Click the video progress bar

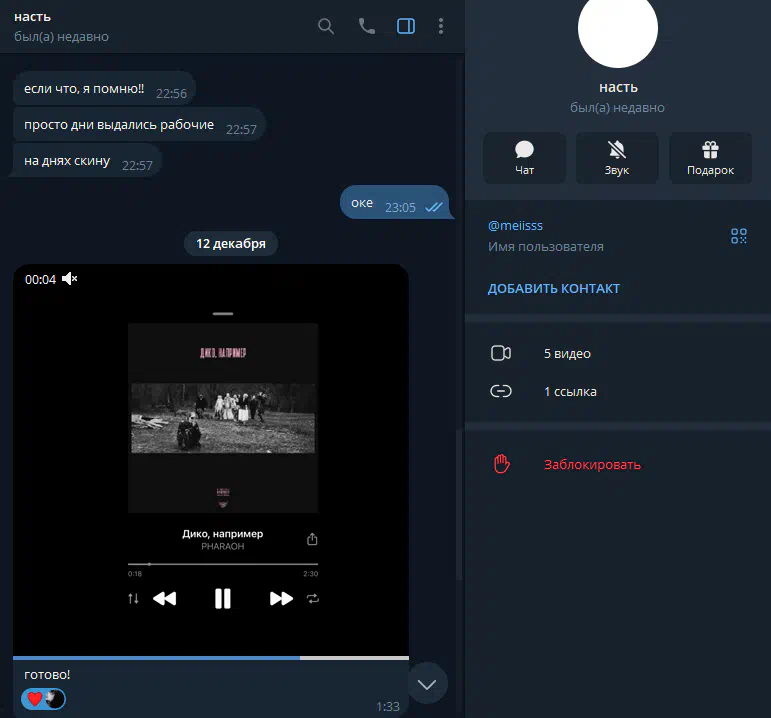[210, 658]
